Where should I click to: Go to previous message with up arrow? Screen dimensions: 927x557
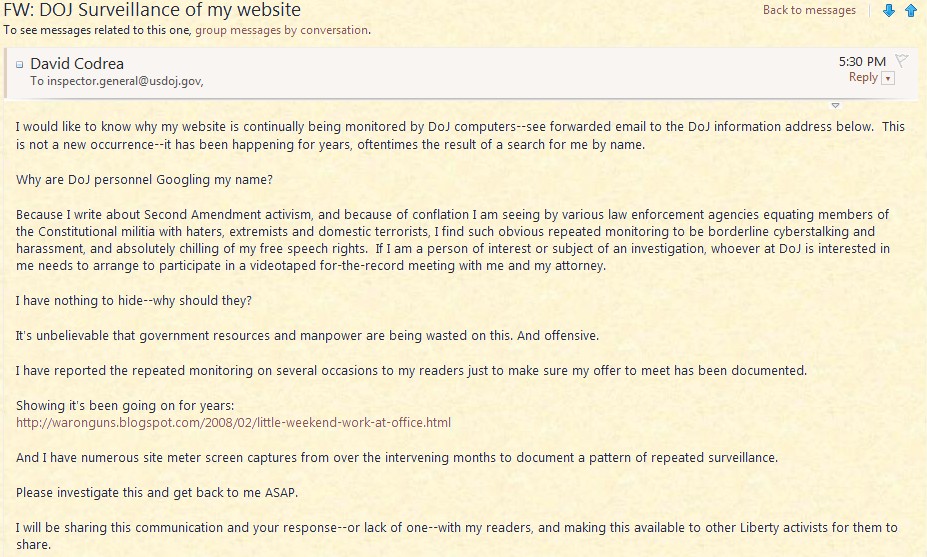pos(910,11)
